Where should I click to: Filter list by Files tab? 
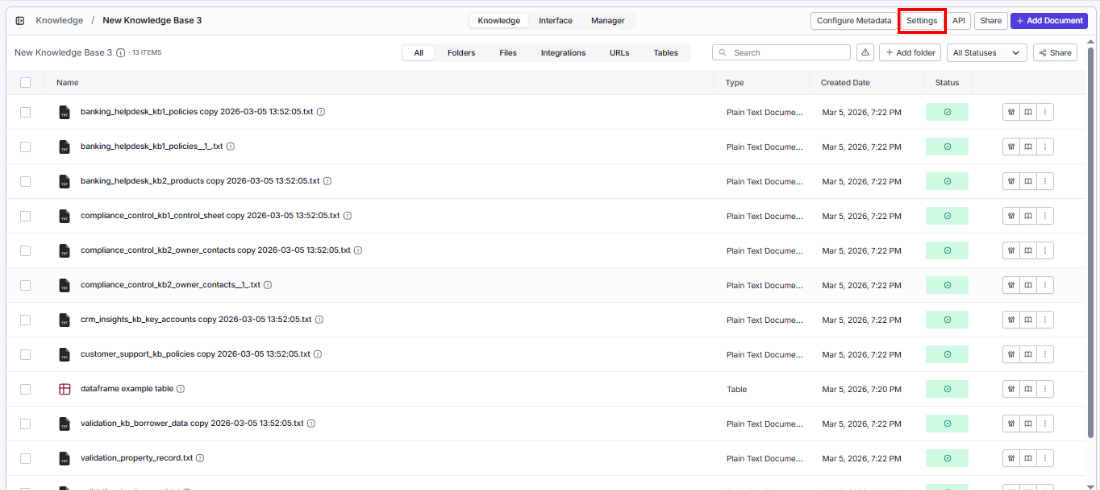[x=508, y=53]
